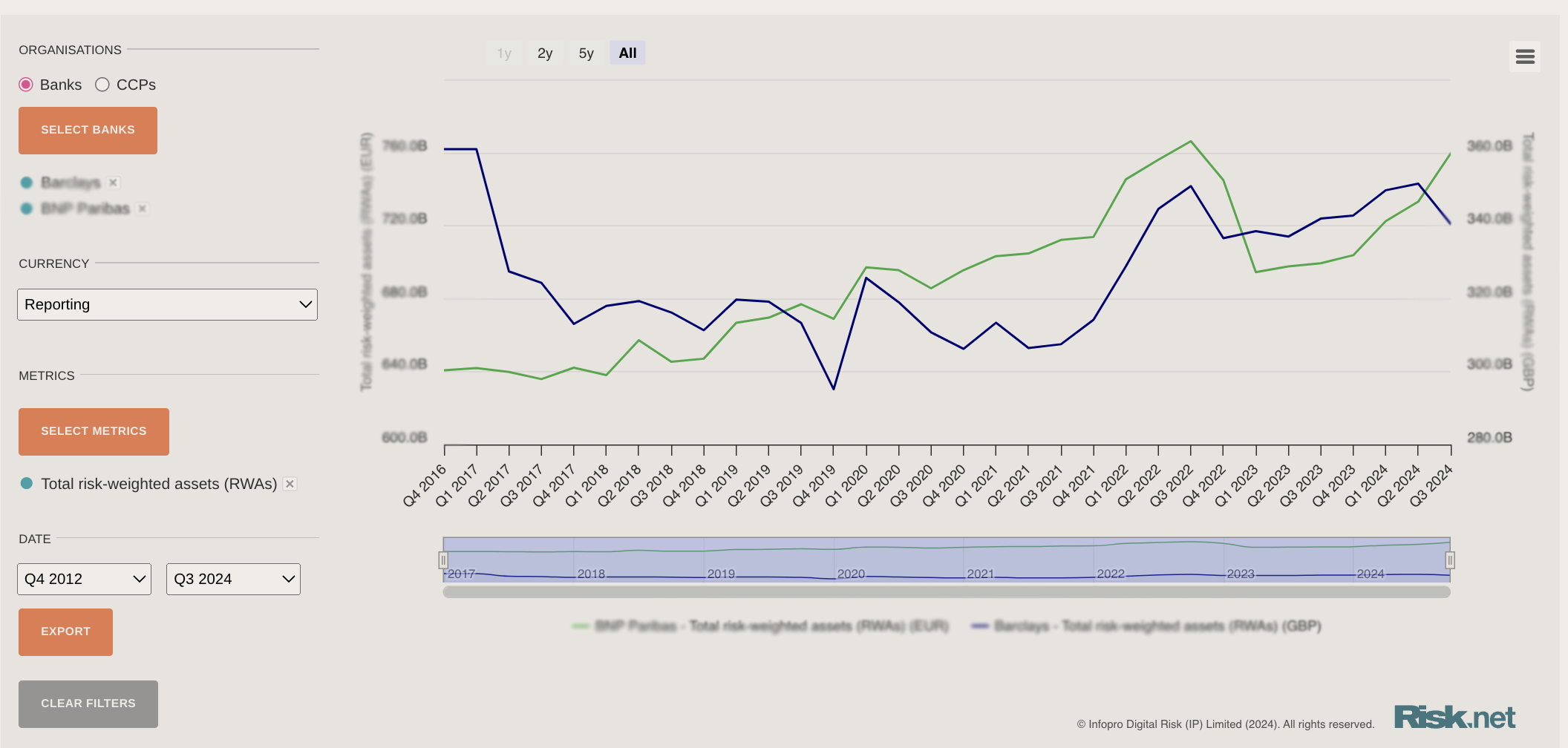This screenshot has width=1568, height=748.
Task: Click the Export button
Action: tap(65, 631)
